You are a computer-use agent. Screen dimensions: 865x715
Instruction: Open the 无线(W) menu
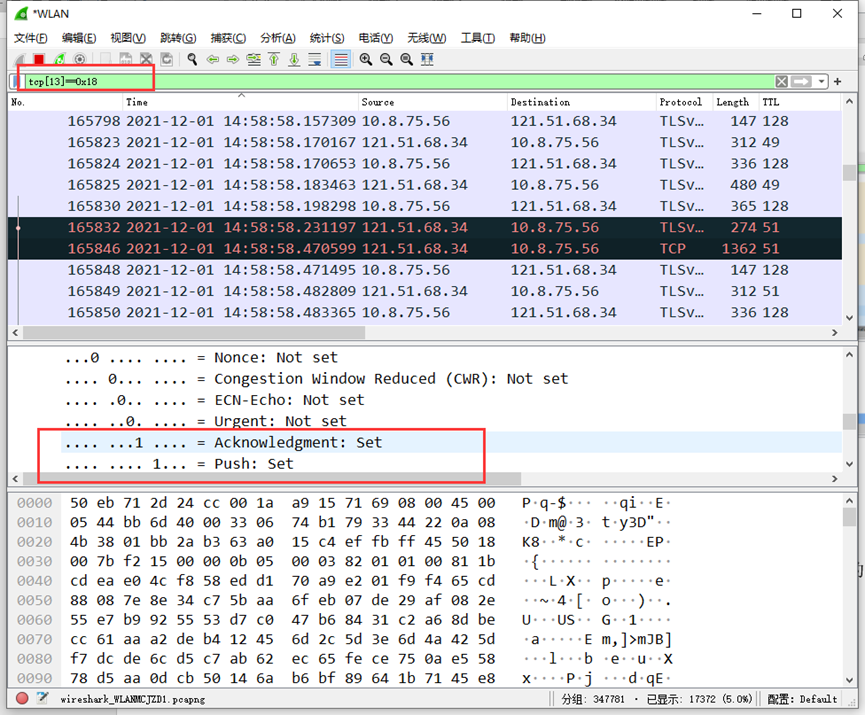tap(426, 38)
